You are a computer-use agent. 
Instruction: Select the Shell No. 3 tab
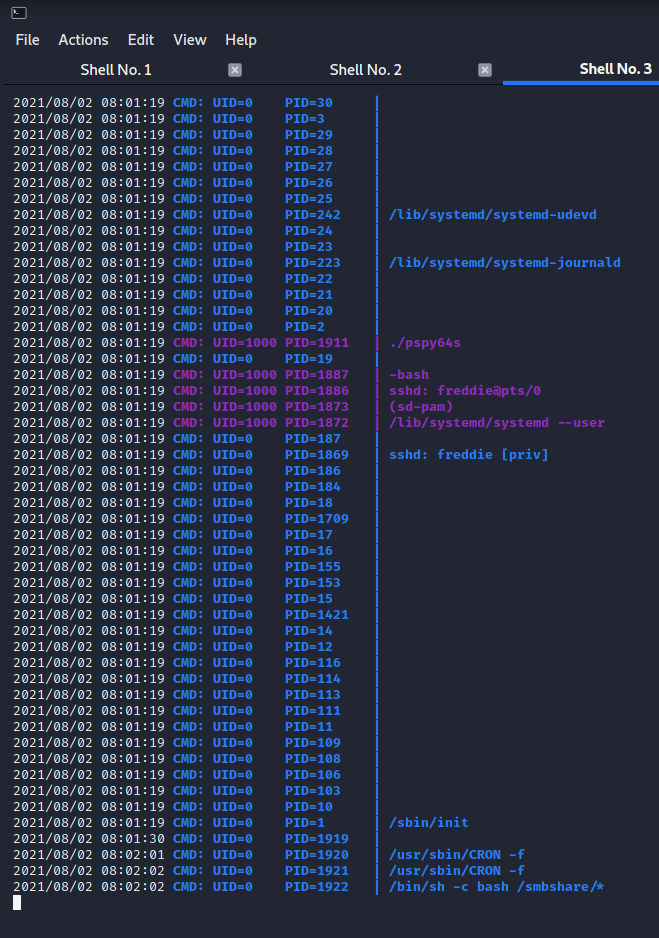(x=615, y=69)
